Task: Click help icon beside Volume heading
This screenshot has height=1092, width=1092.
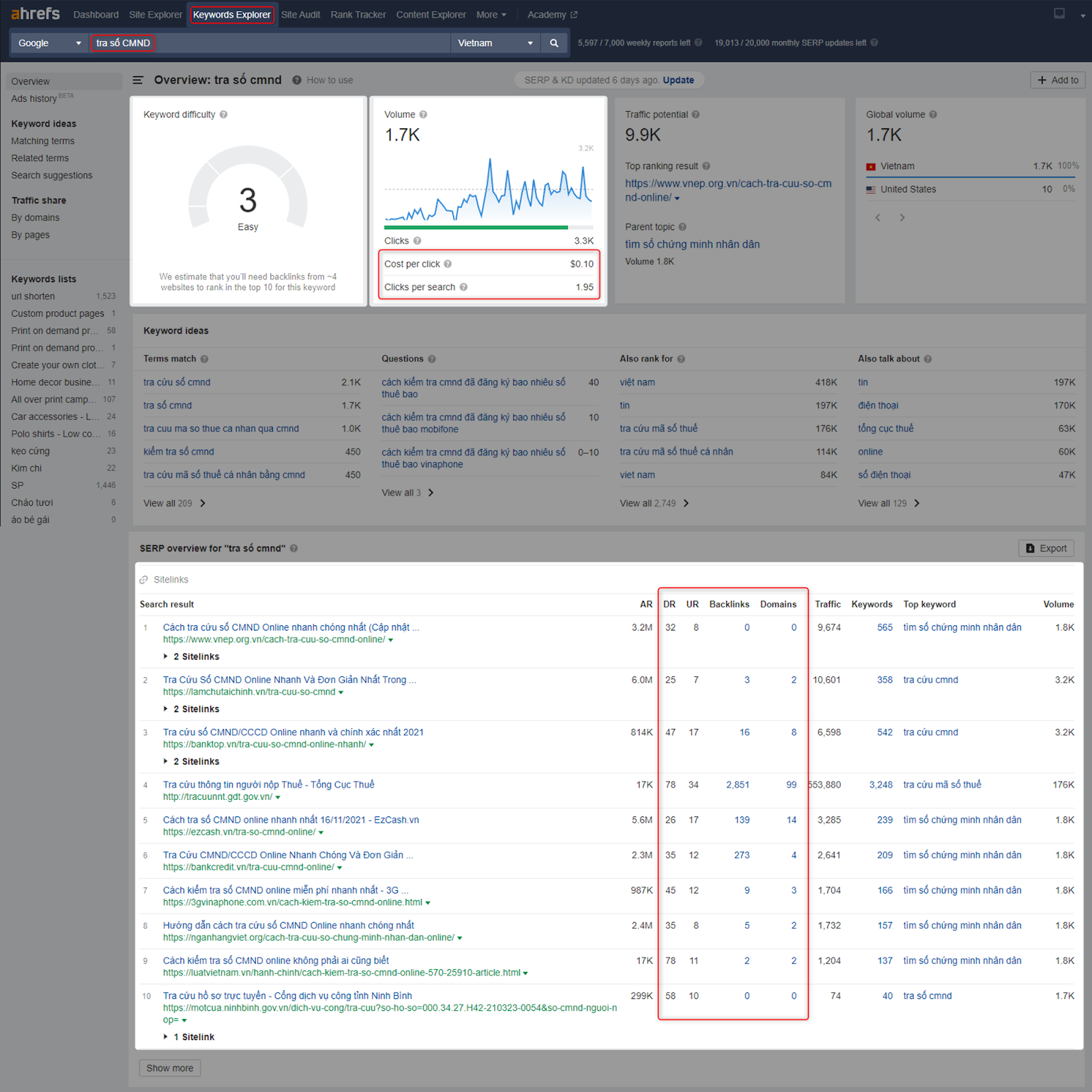Action: tap(423, 115)
